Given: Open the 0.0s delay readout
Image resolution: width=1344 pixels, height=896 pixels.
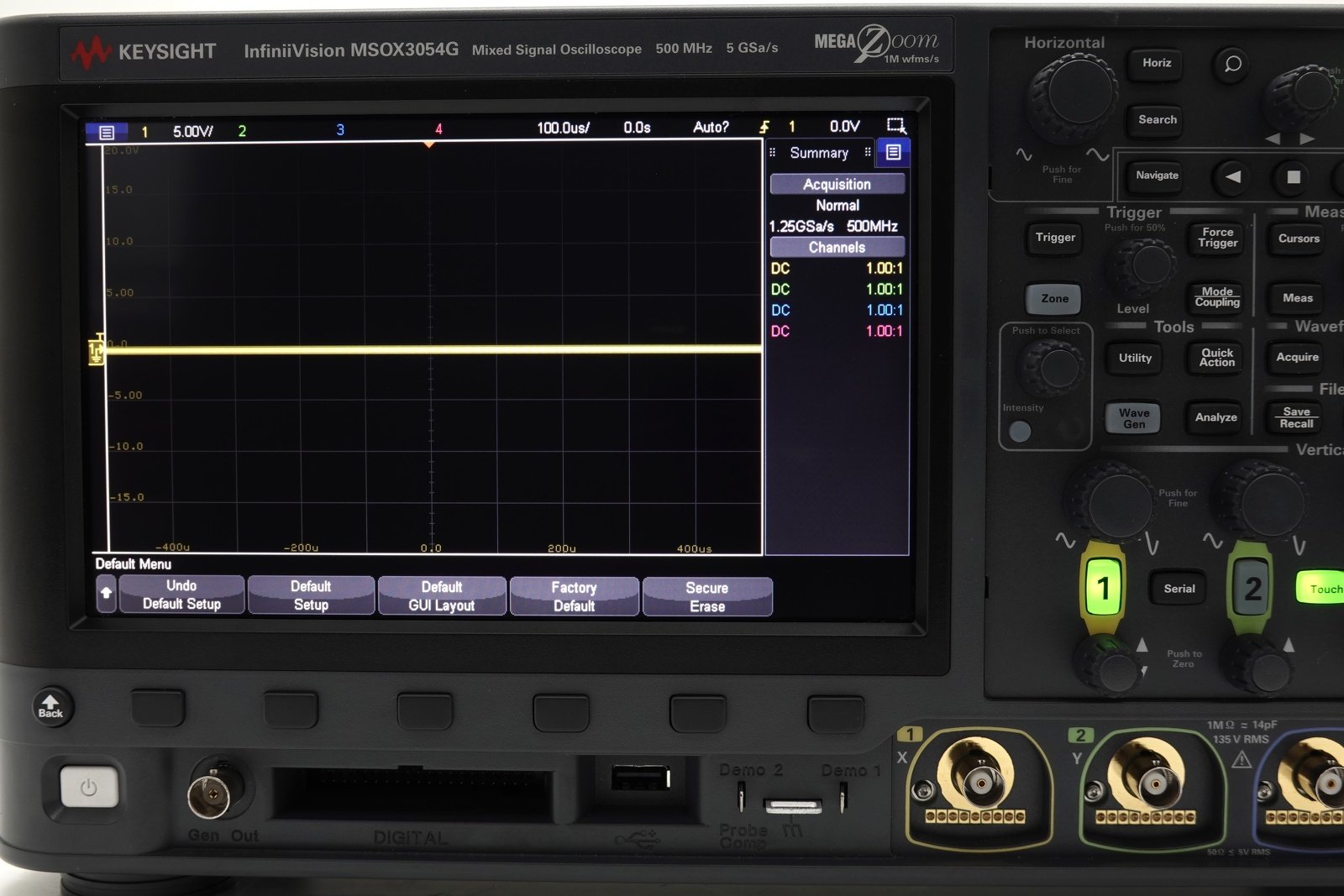Looking at the screenshot, I should (637, 127).
